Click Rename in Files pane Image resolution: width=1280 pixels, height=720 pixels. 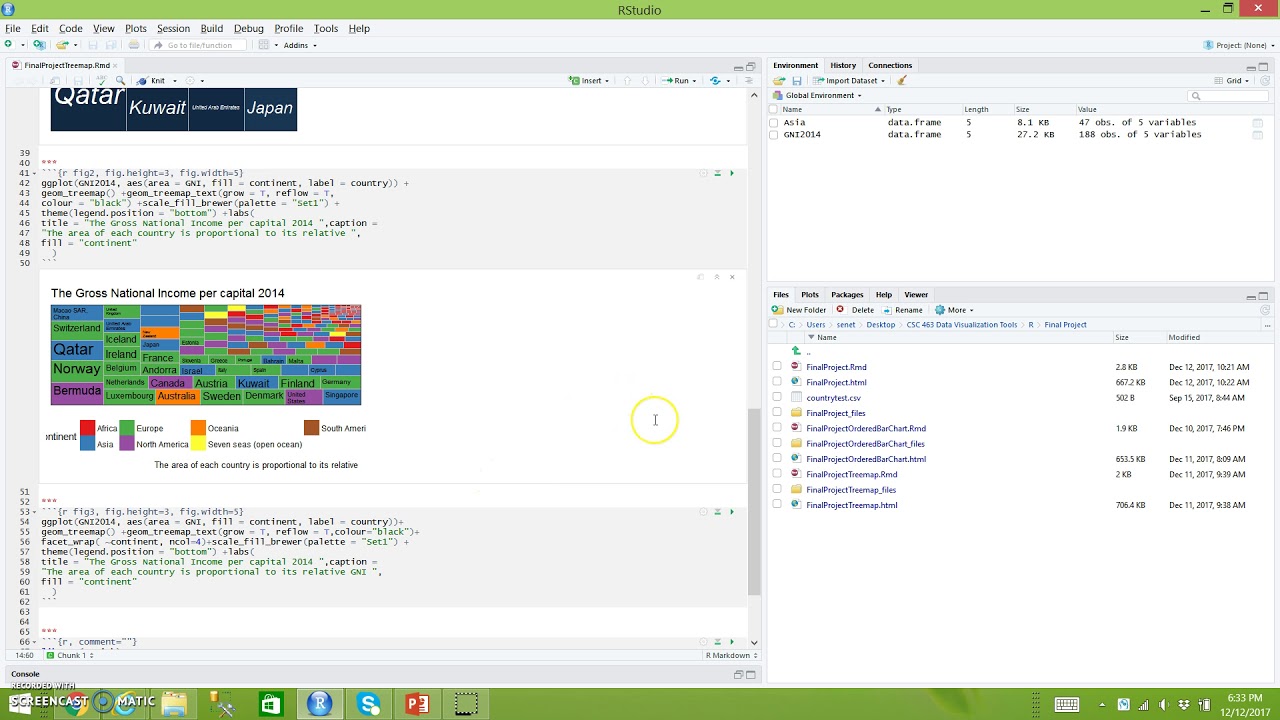tap(903, 310)
